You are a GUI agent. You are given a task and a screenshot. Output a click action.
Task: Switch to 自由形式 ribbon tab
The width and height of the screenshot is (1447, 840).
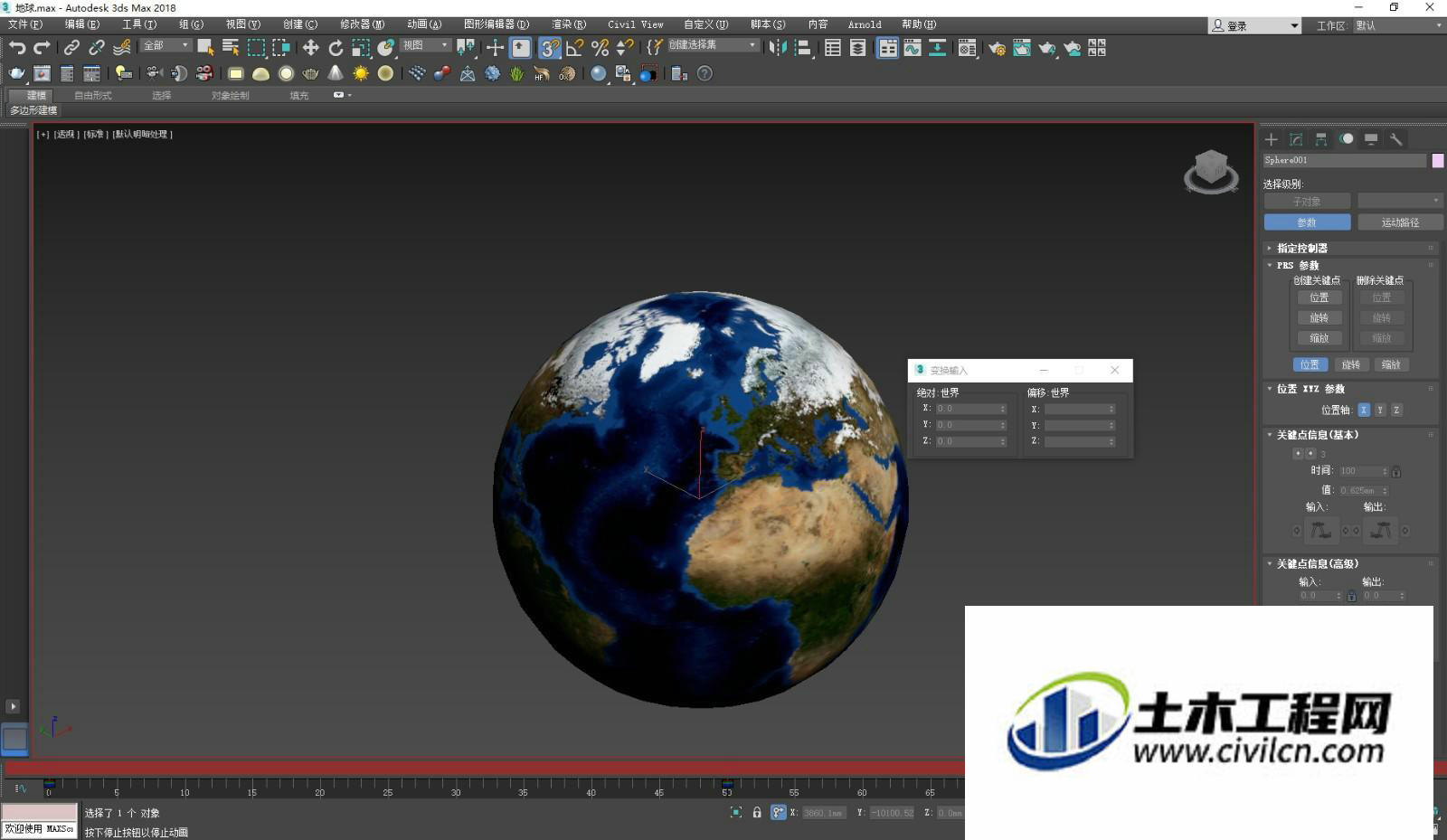(x=92, y=95)
